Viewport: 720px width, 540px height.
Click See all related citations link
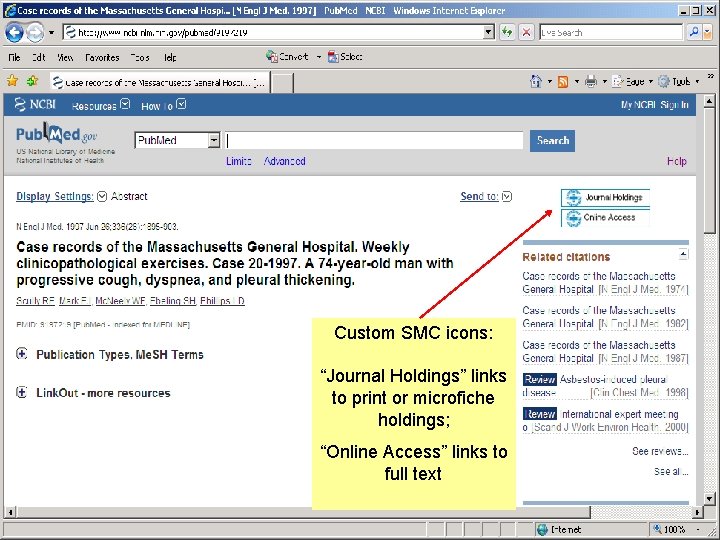pyautogui.click(x=671, y=472)
